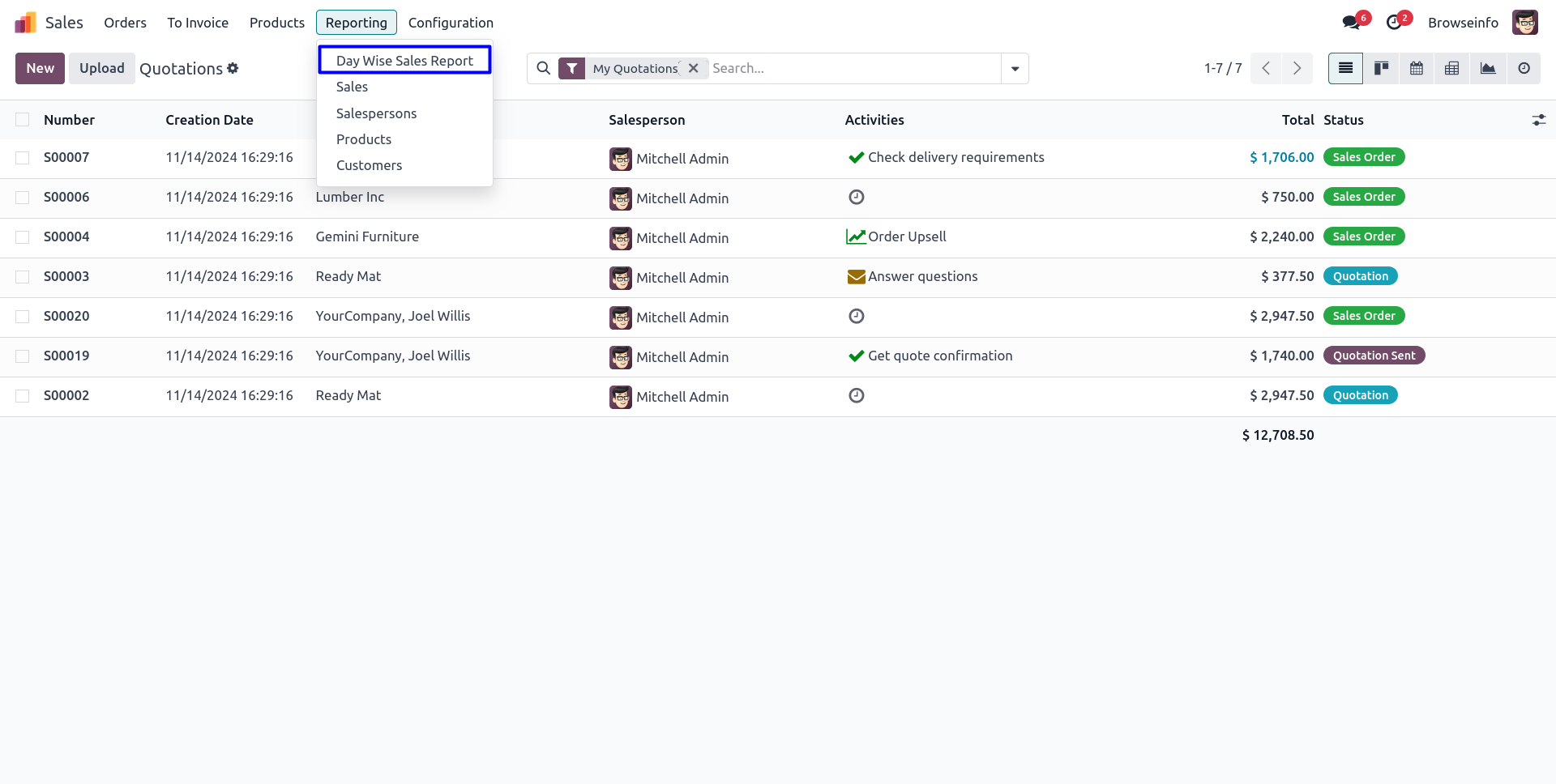Open optional columns settings icon
The width and height of the screenshot is (1556, 784).
[1538, 120]
